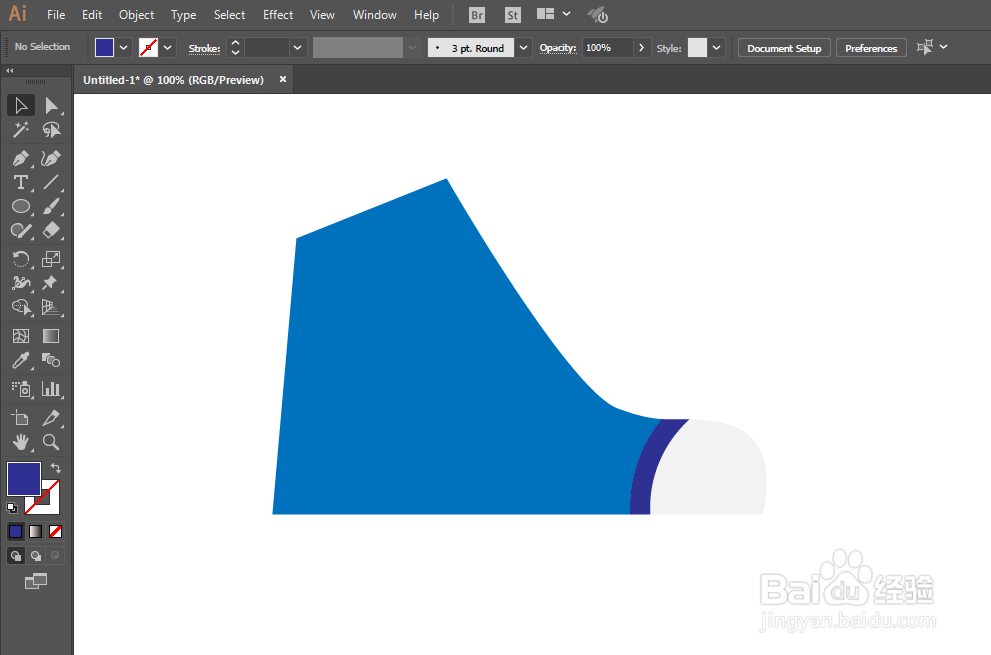
Task: Pick the Ellipse shape tool
Action: click(x=21, y=207)
